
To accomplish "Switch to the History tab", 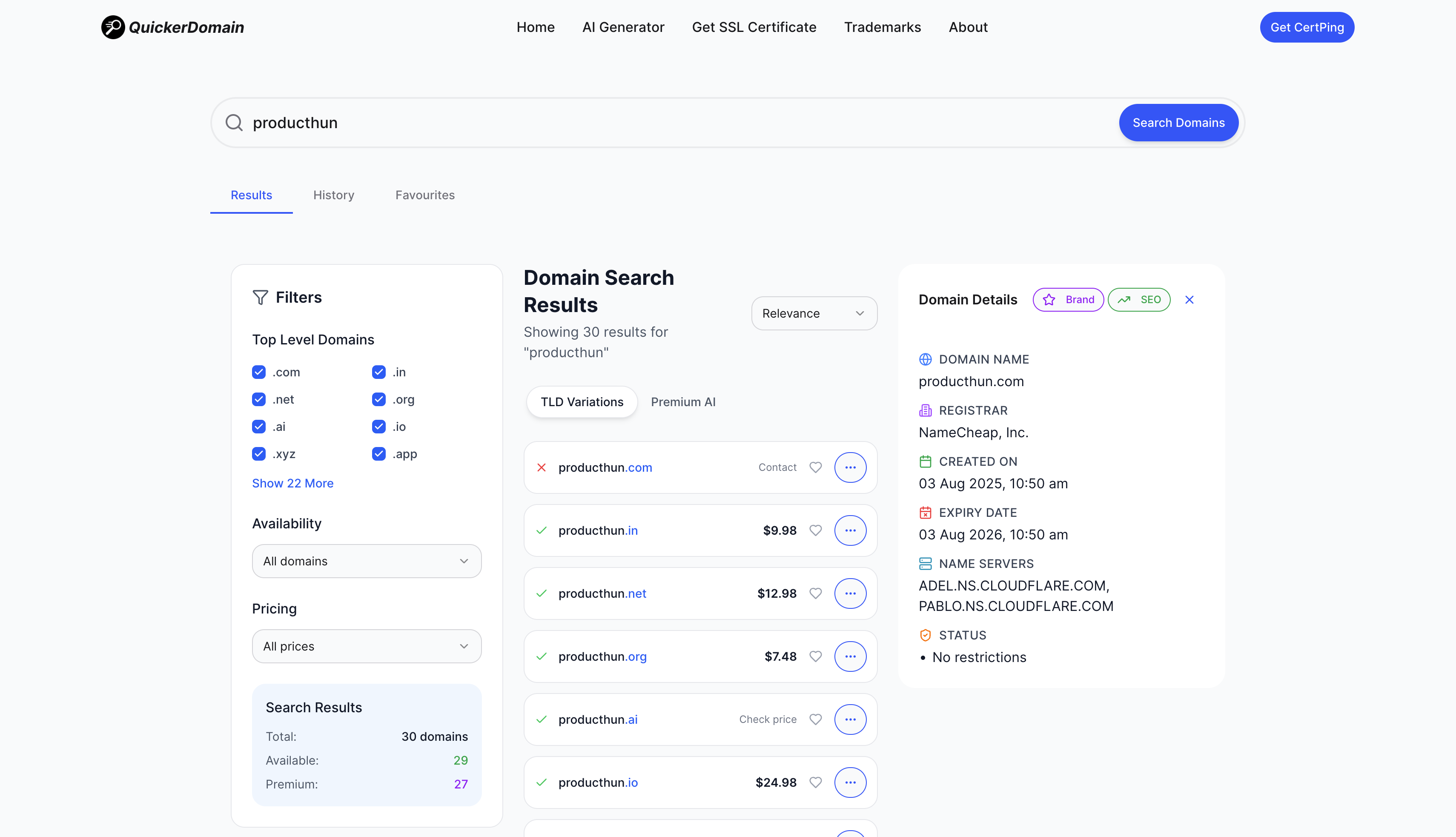I will (x=333, y=195).
